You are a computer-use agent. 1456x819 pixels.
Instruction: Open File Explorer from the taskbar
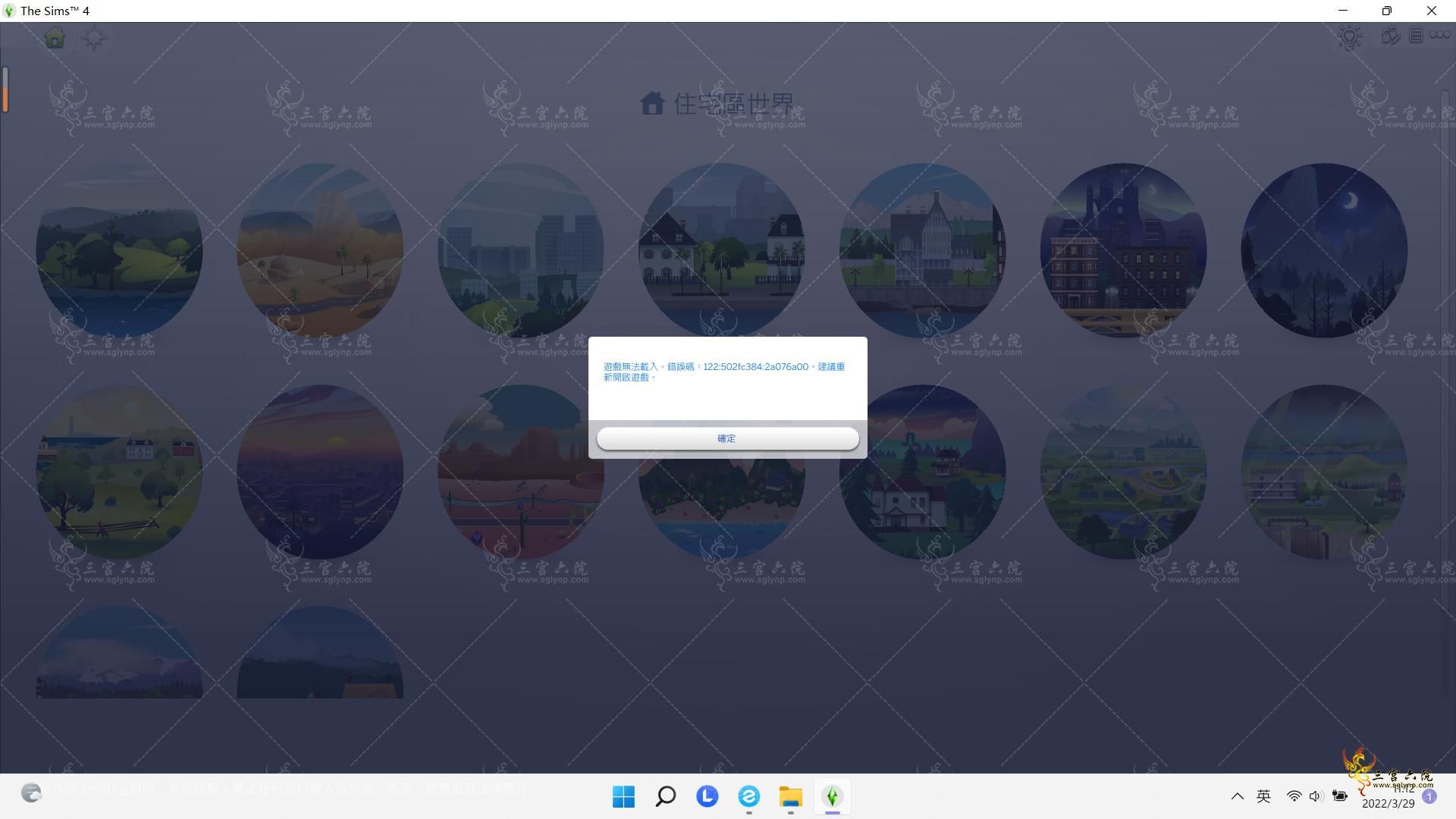(790, 796)
